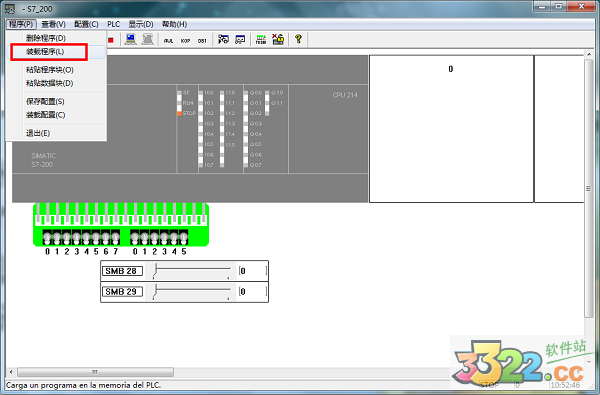Image resolution: width=600 pixels, height=395 pixels.
Task: Open the 查看(V) menu
Action: (x=54, y=24)
